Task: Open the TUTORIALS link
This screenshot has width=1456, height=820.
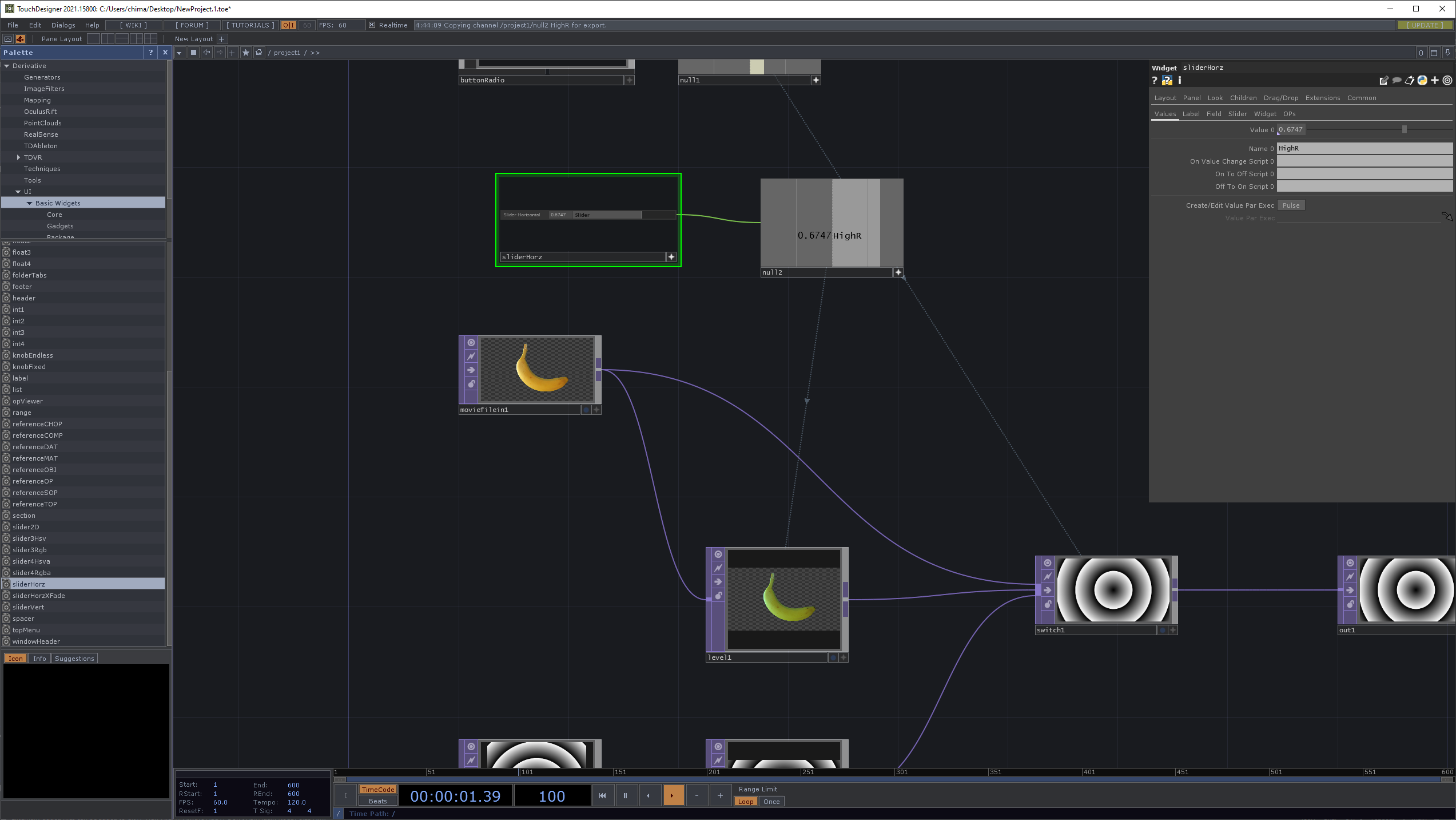Action: click(x=250, y=25)
